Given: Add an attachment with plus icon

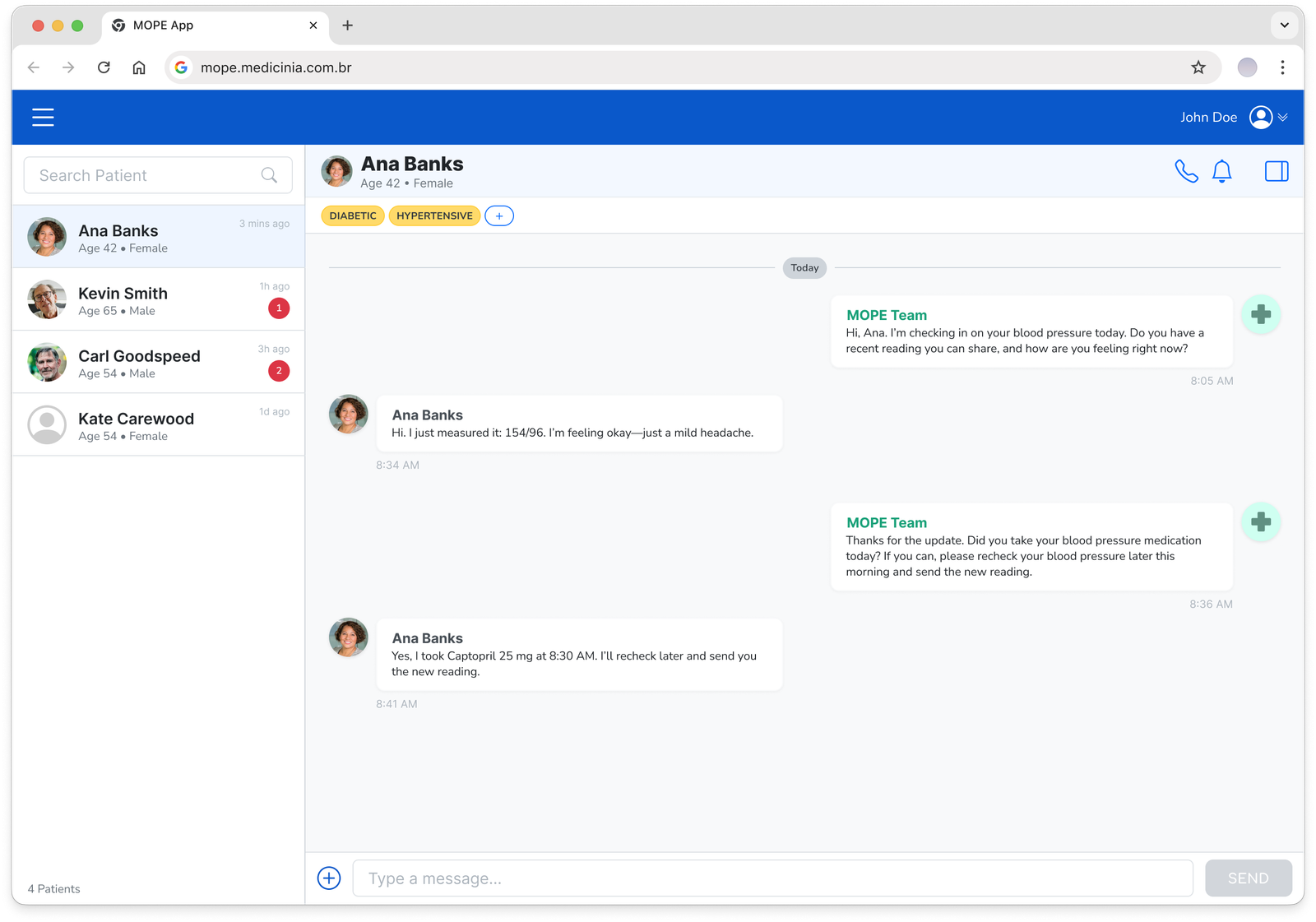Looking at the screenshot, I should [329, 878].
